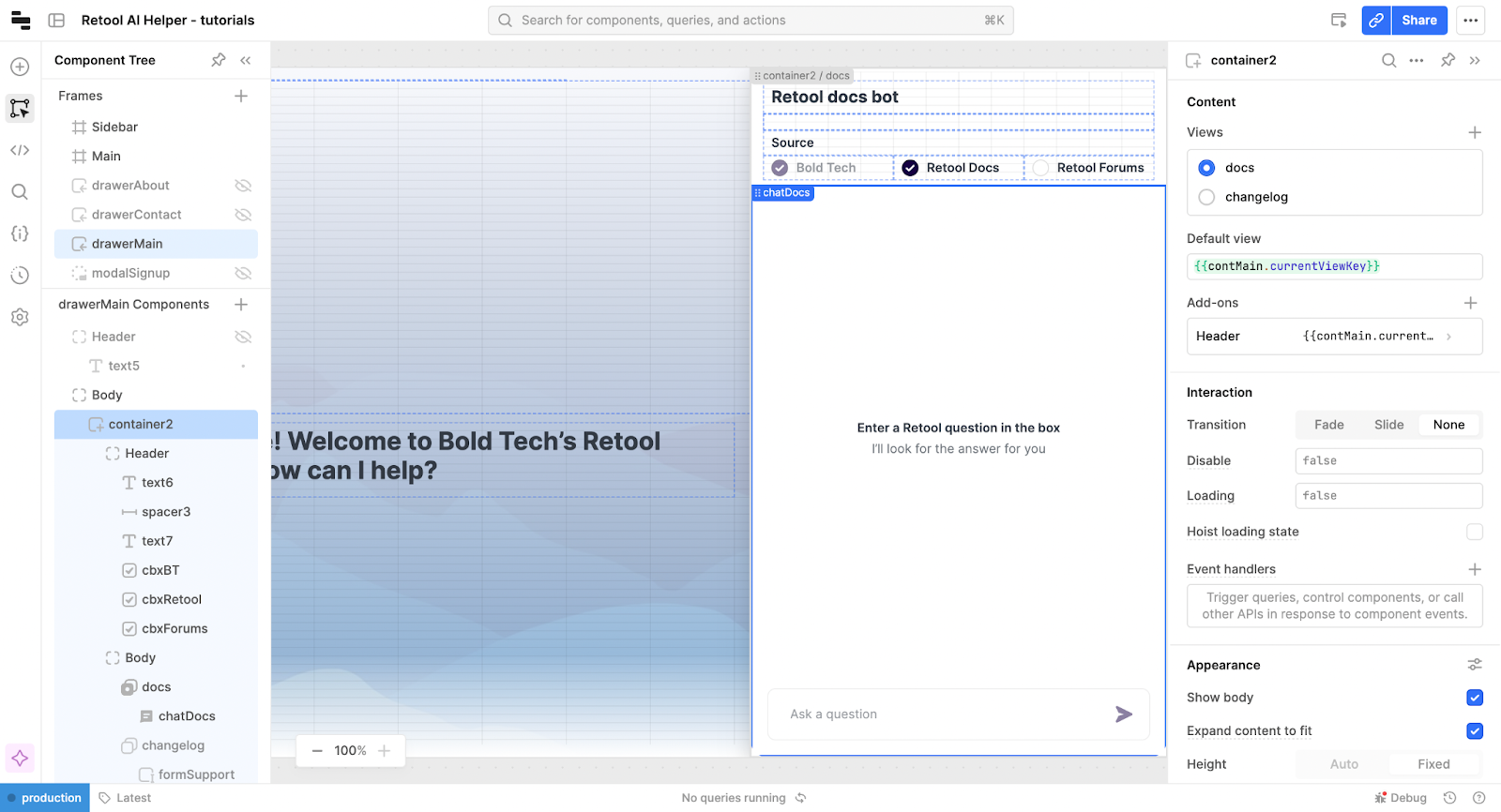Pin the container2 inspector panel
The image size is (1501, 812).
tap(1448, 60)
